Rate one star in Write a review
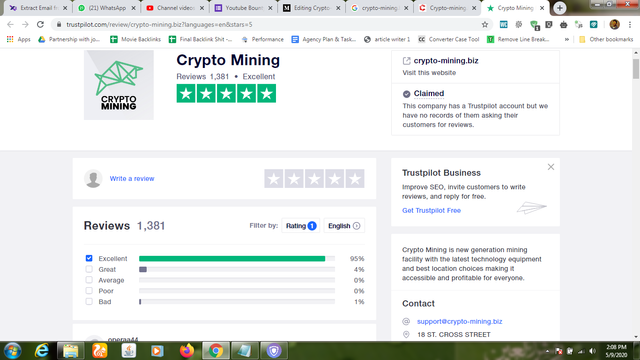 273,179
